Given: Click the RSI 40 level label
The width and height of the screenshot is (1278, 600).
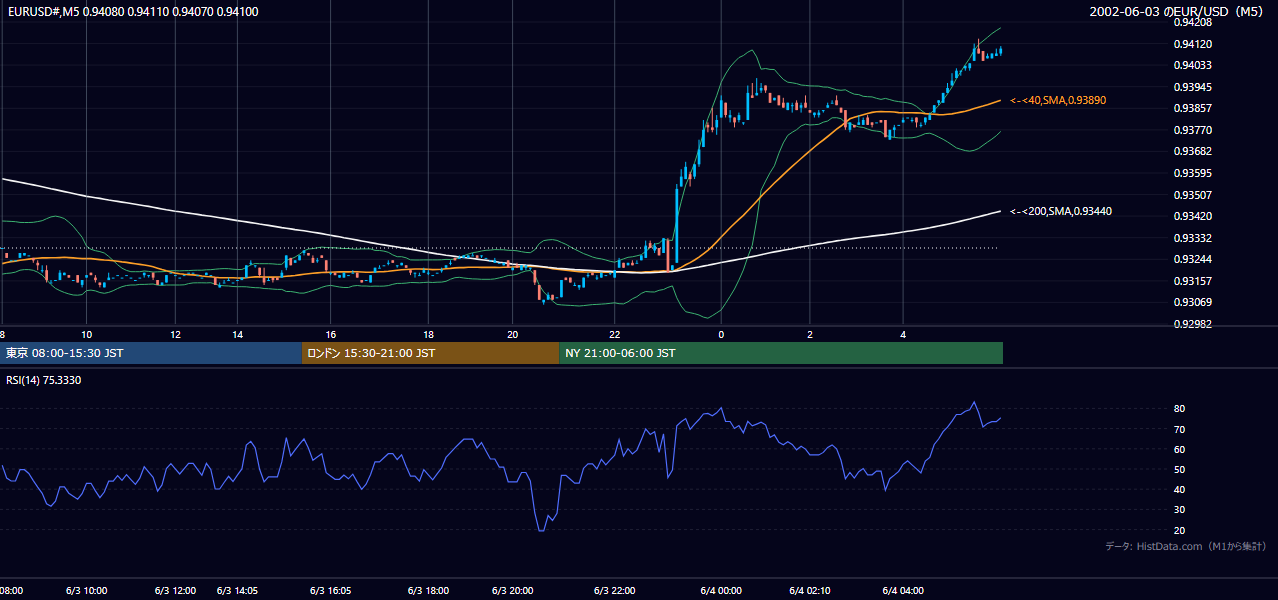Looking at the screenshot, I should [x=1179, y=490].
